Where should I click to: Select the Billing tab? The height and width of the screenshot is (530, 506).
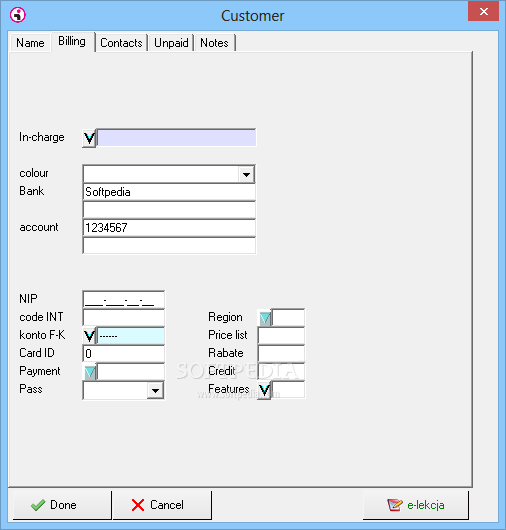point(72,41)
